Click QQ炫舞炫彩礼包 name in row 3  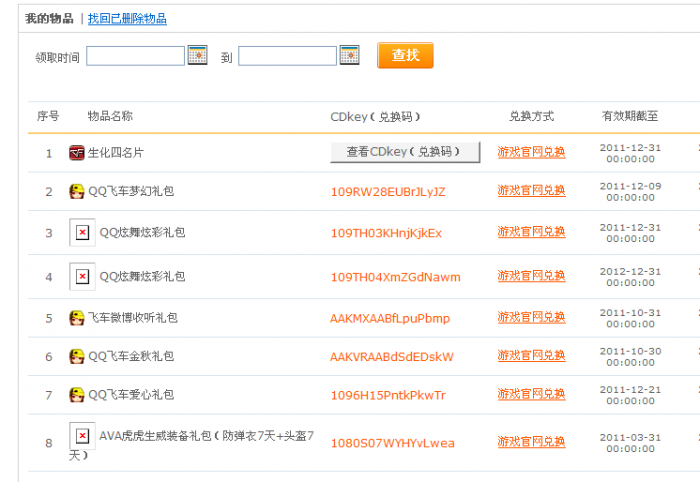click(142, 233)
